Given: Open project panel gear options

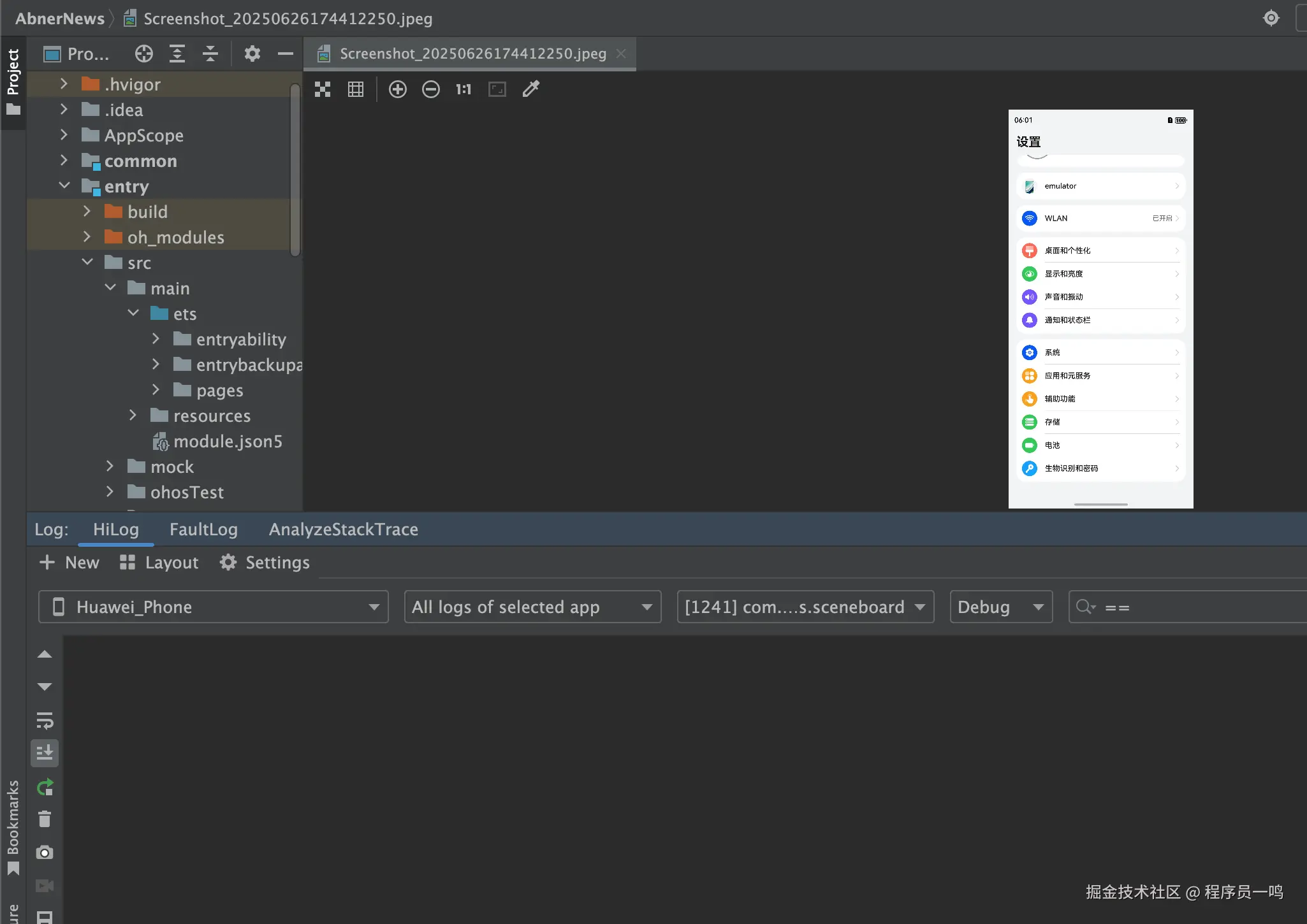Looking at the screenshot, I should 252,54.
